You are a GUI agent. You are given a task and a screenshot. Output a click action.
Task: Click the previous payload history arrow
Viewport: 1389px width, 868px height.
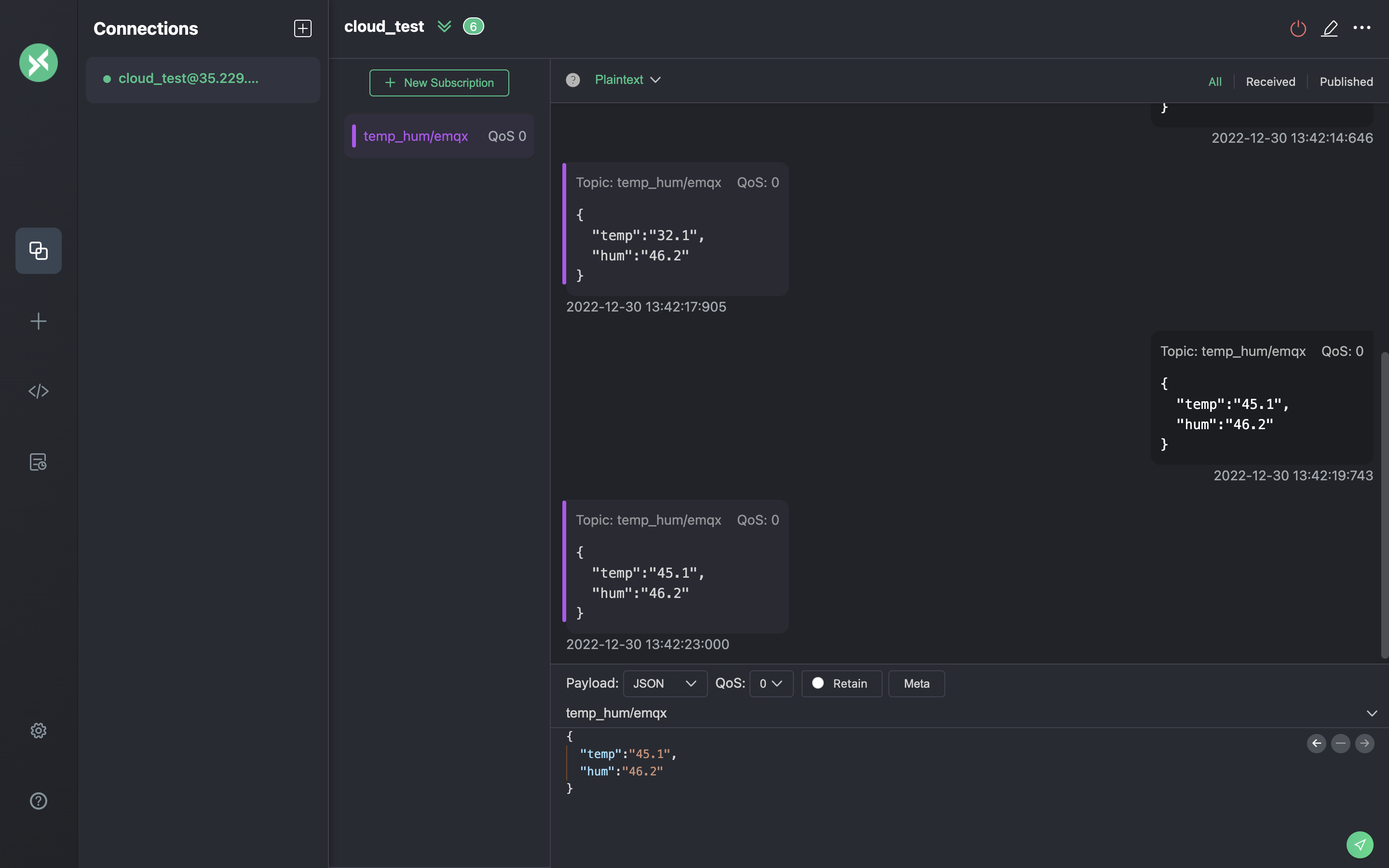click(1316, 744)
